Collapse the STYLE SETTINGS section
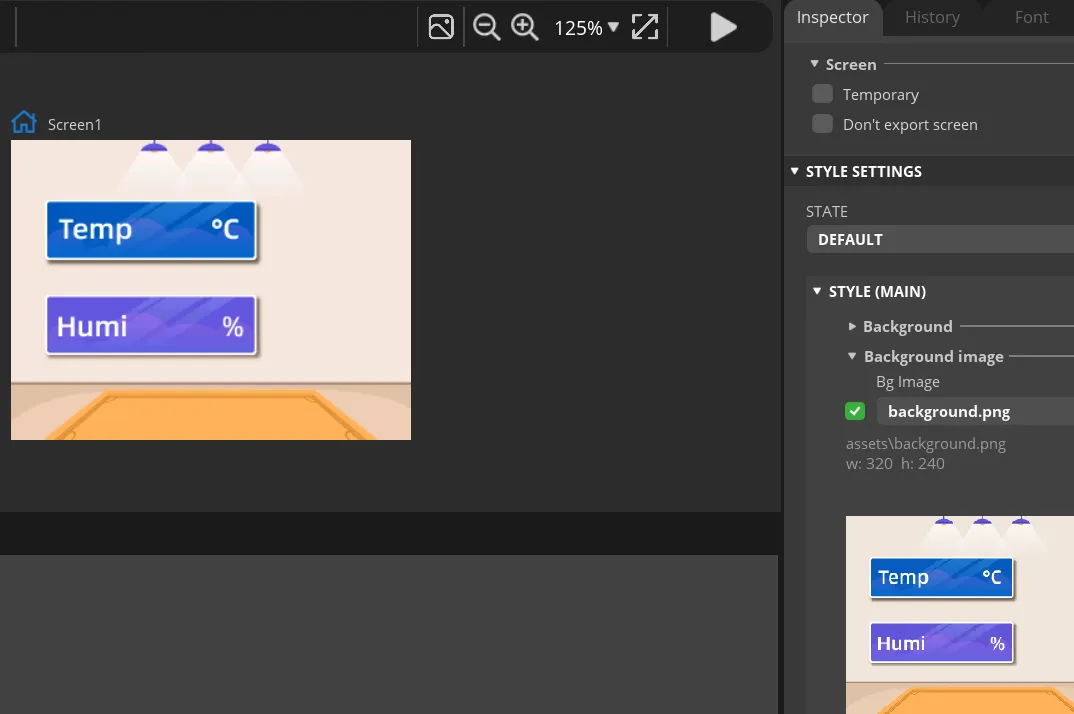Screen dimensions: 1074x714 tap(795, 171)
